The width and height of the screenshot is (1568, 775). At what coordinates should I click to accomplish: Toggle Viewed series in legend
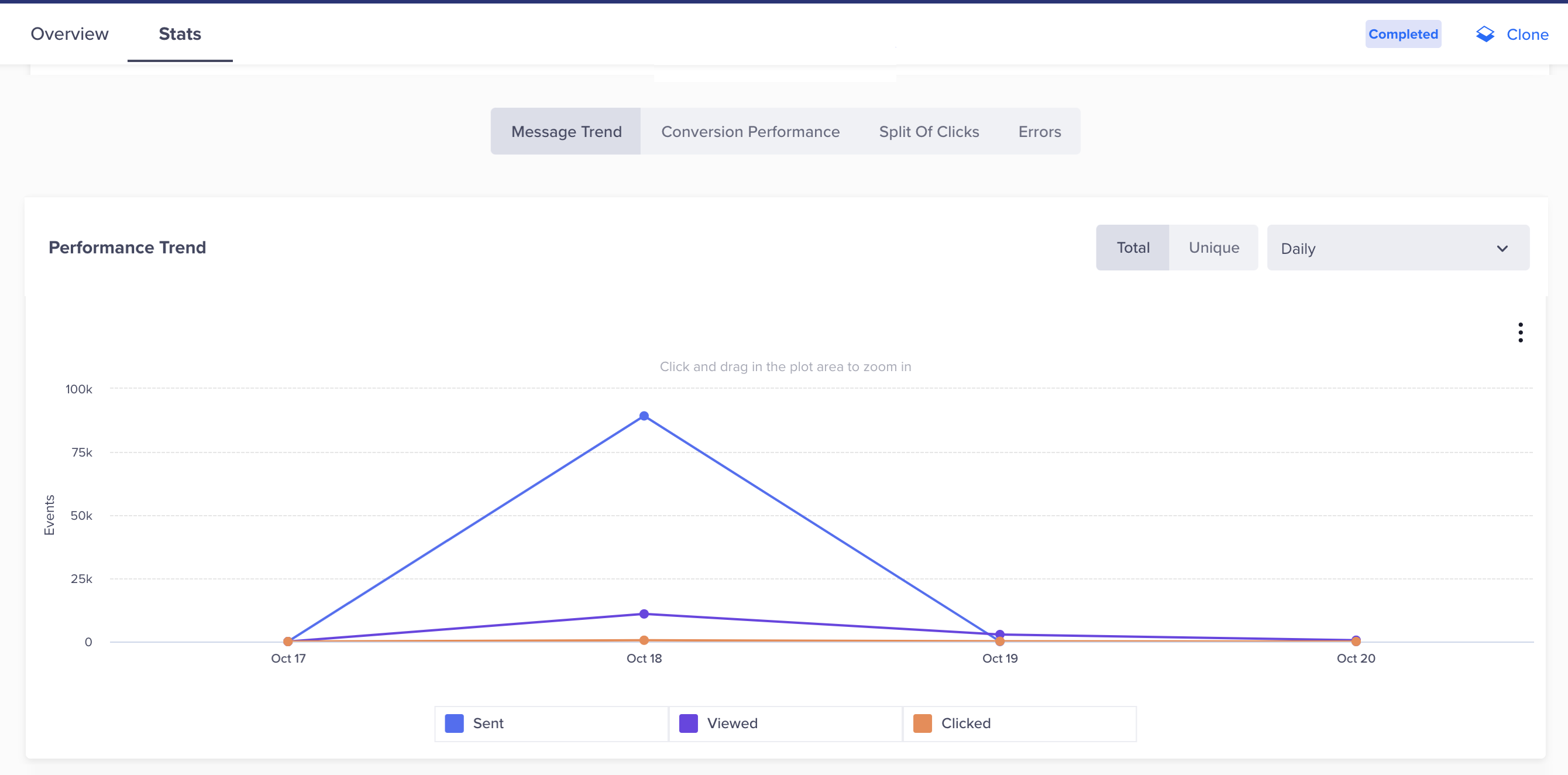click(x=733, y=723)
